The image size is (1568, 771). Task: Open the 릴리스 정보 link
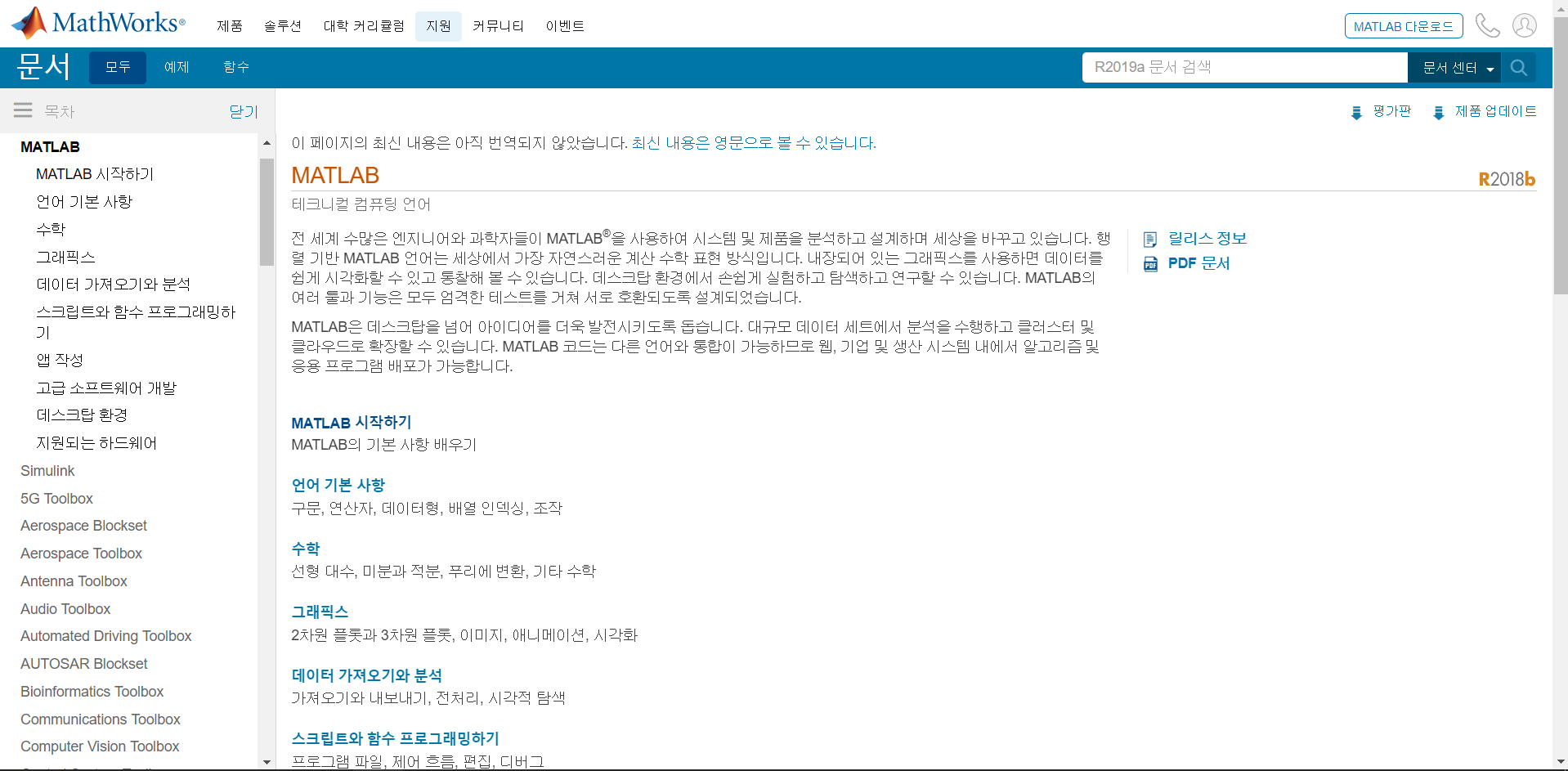(1207, 239)
